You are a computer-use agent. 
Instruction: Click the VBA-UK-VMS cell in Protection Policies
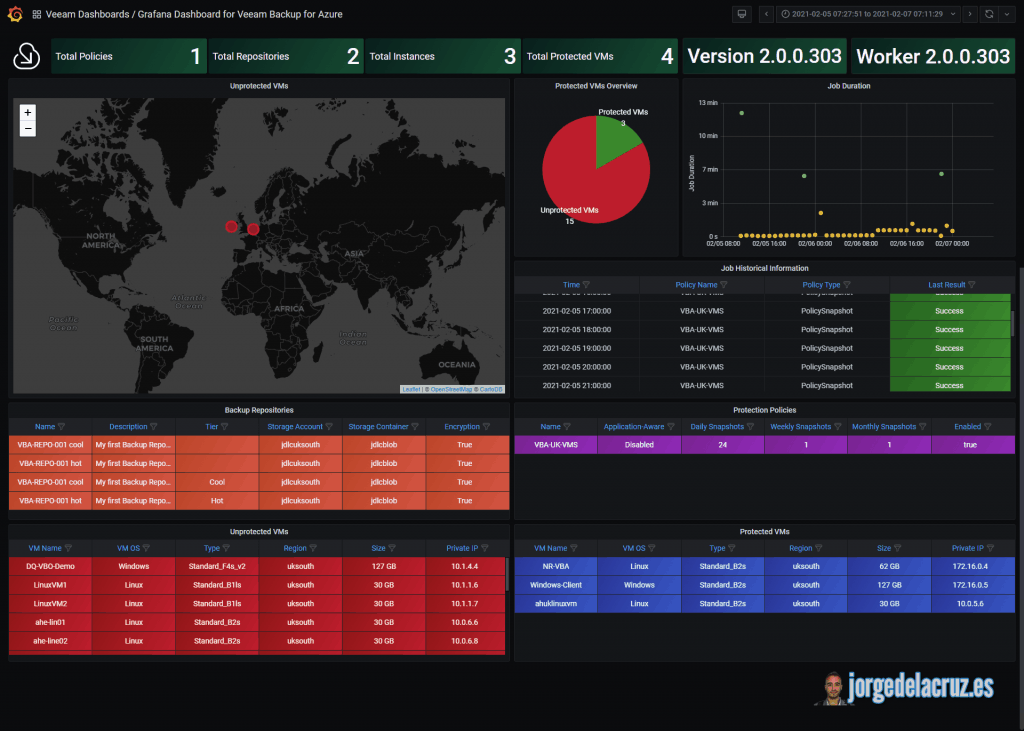[556, 445]
